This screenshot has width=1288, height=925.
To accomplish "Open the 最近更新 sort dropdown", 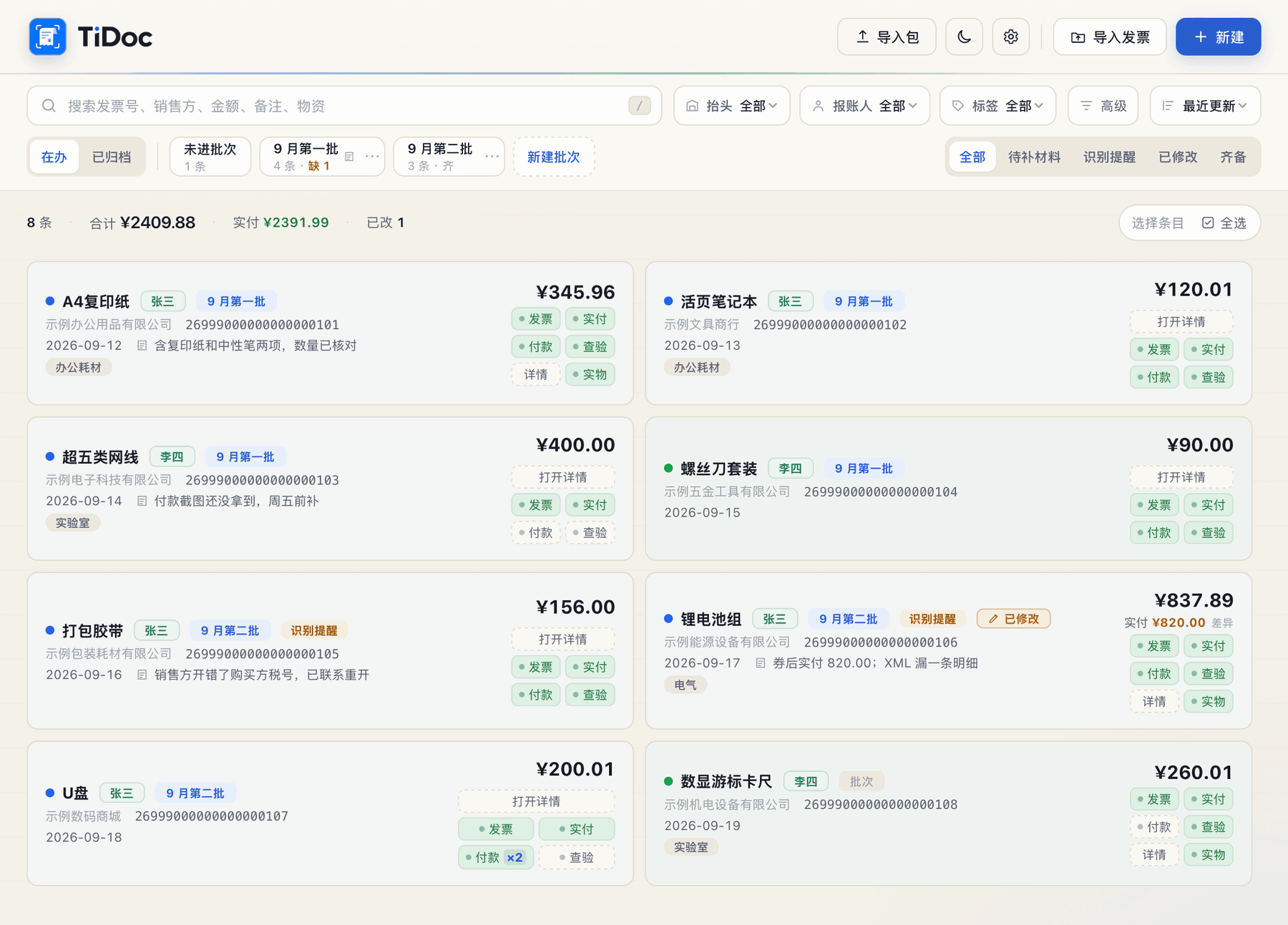I will [x=1205, y=106].
